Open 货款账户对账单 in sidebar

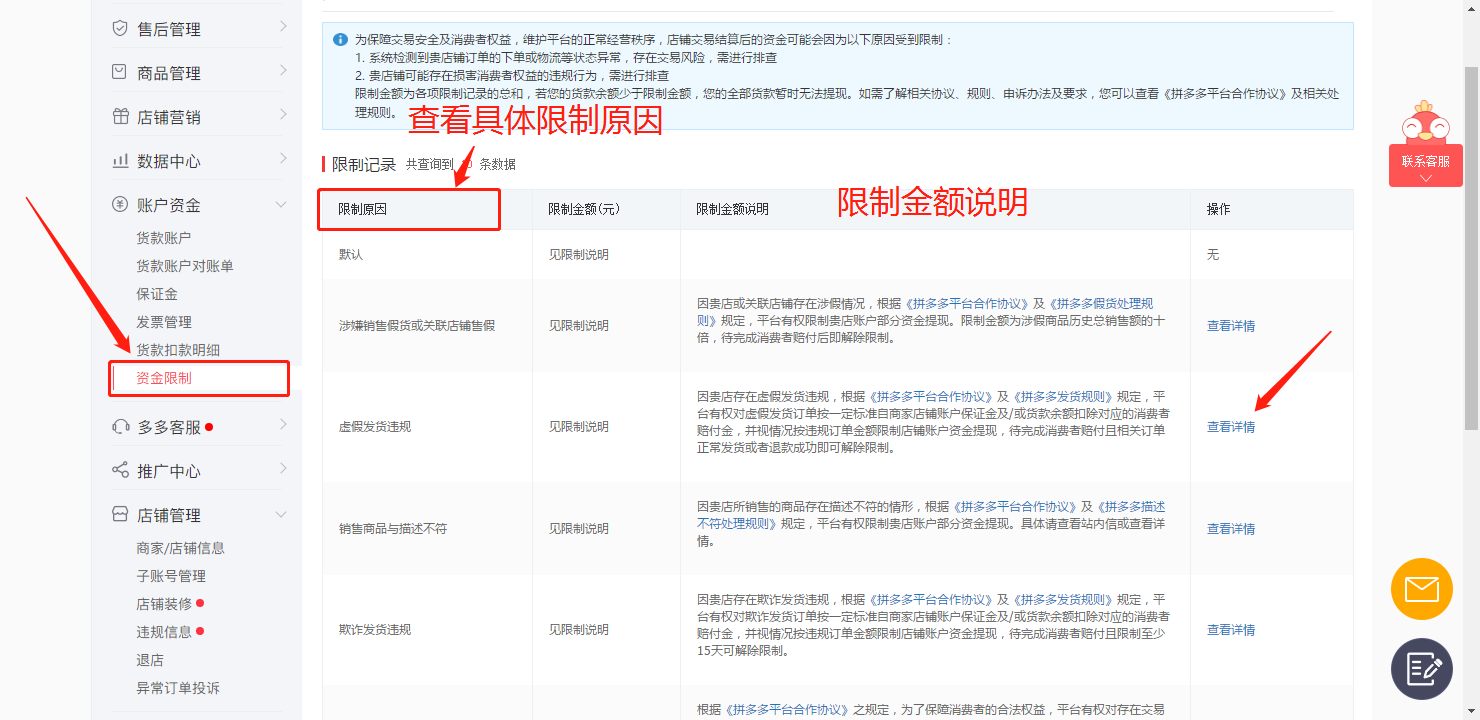(x=185, y=266)
